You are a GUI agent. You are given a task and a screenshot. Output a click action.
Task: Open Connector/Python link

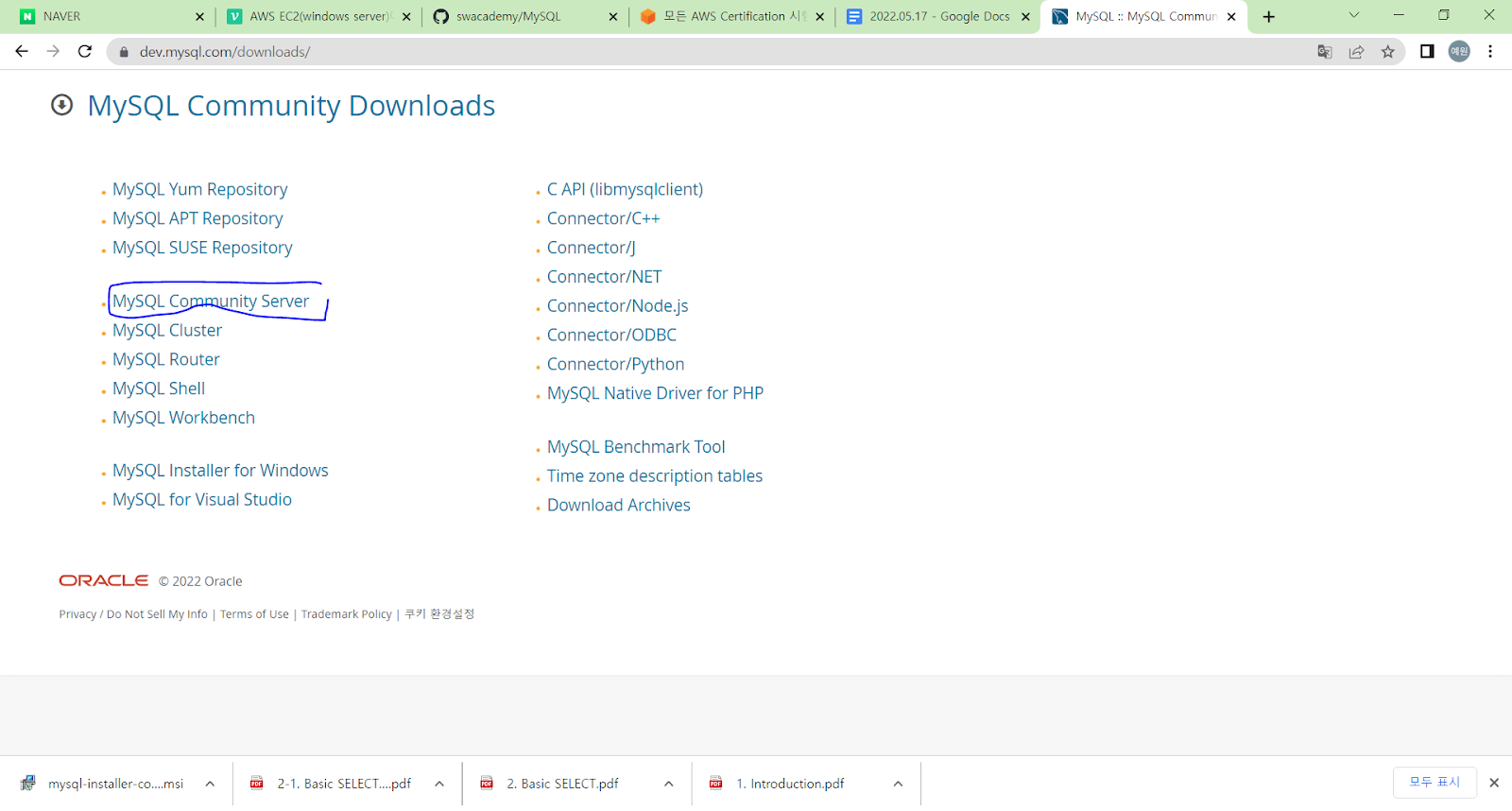pos(615,365)
